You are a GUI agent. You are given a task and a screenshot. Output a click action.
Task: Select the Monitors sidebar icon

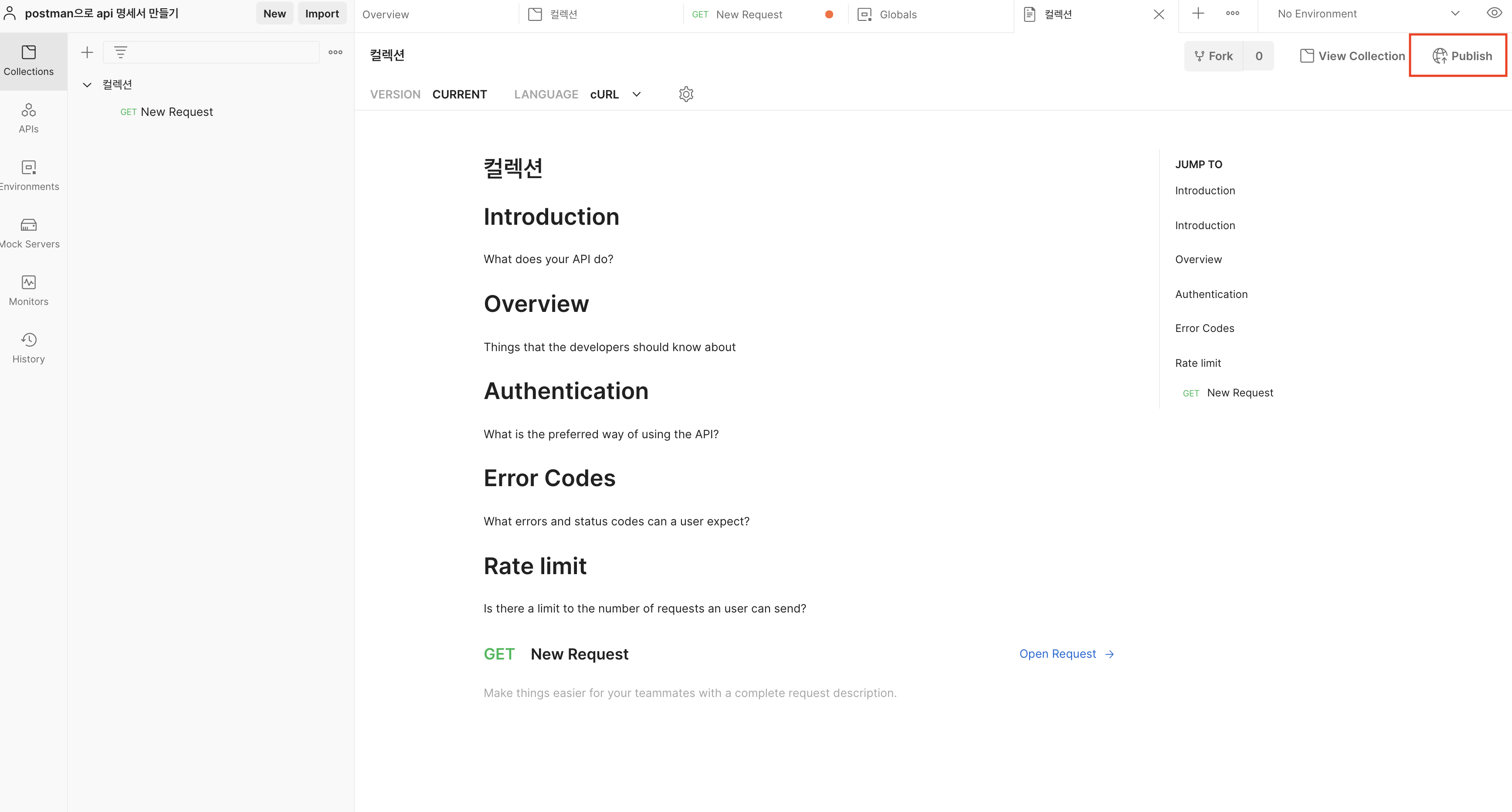(x=28, y=289)
